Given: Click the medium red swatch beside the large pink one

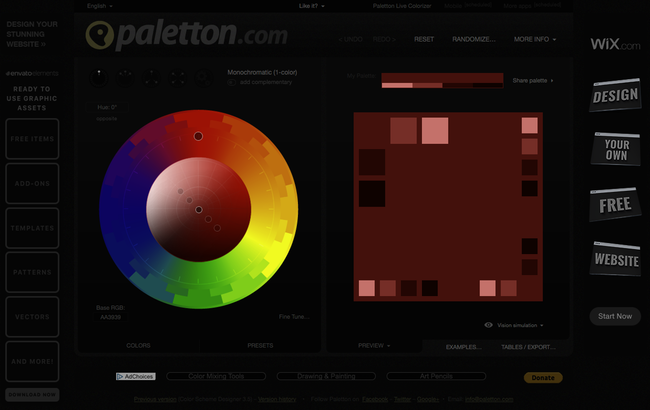Looking at the screenshot, I should [403, 131].
